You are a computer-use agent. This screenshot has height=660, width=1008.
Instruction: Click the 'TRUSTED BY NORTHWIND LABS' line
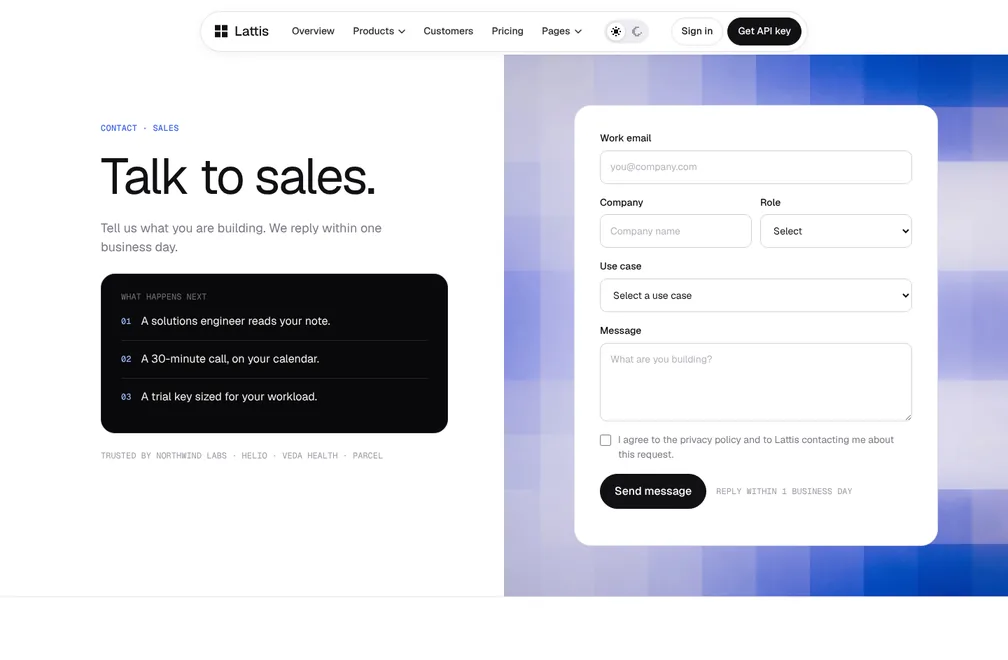click(242, 456)
